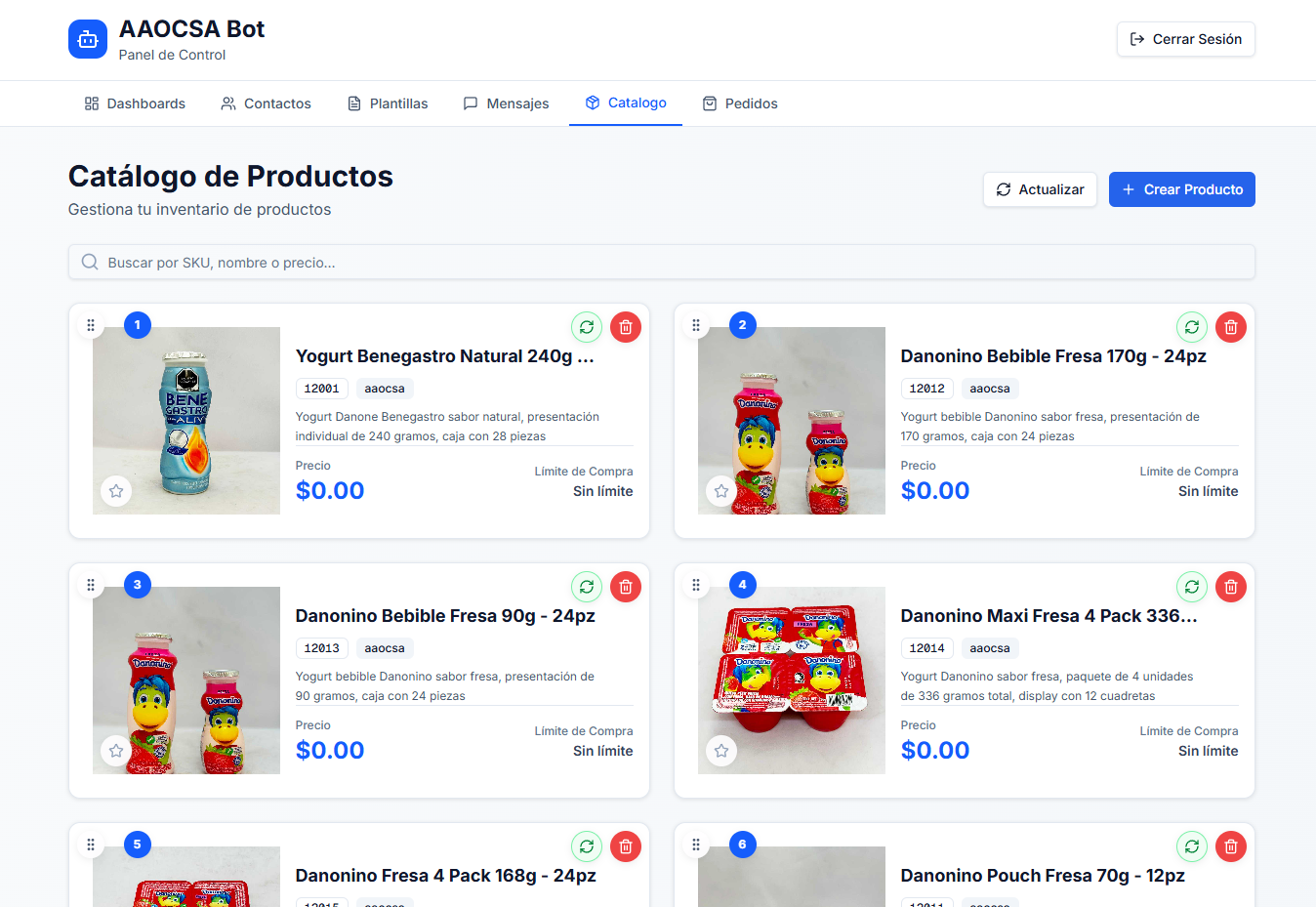Refresh Danonino Maxi Fresa 4 Pack card
Viewport: 1316px width, 907px height.
[x=1192, y=587]
